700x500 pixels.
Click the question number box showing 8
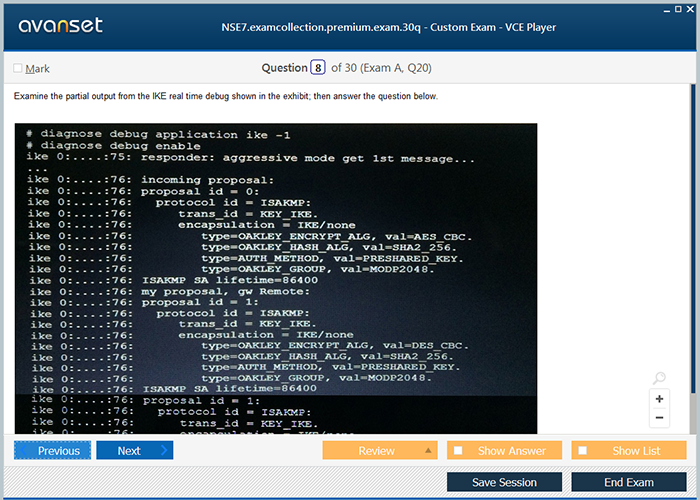[318, 68]
